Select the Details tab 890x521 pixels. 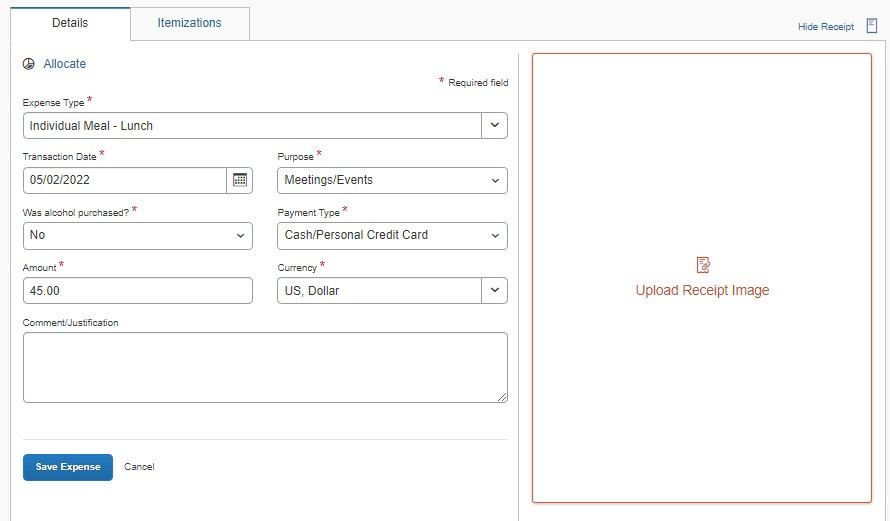click(67, 23)
